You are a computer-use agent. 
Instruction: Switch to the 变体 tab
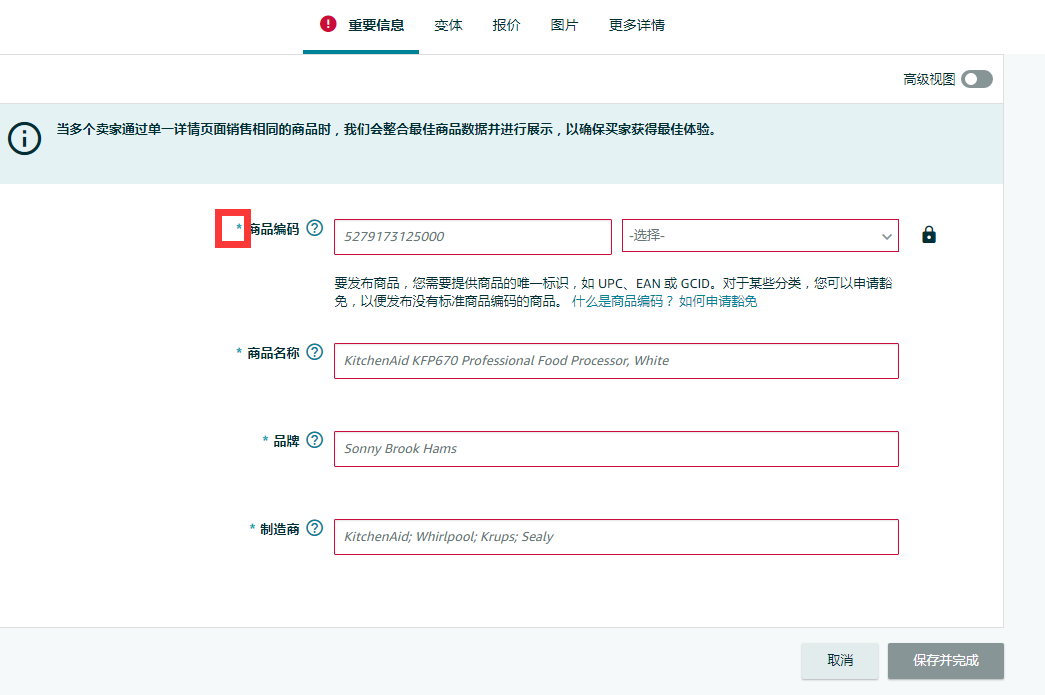[448, 24]
